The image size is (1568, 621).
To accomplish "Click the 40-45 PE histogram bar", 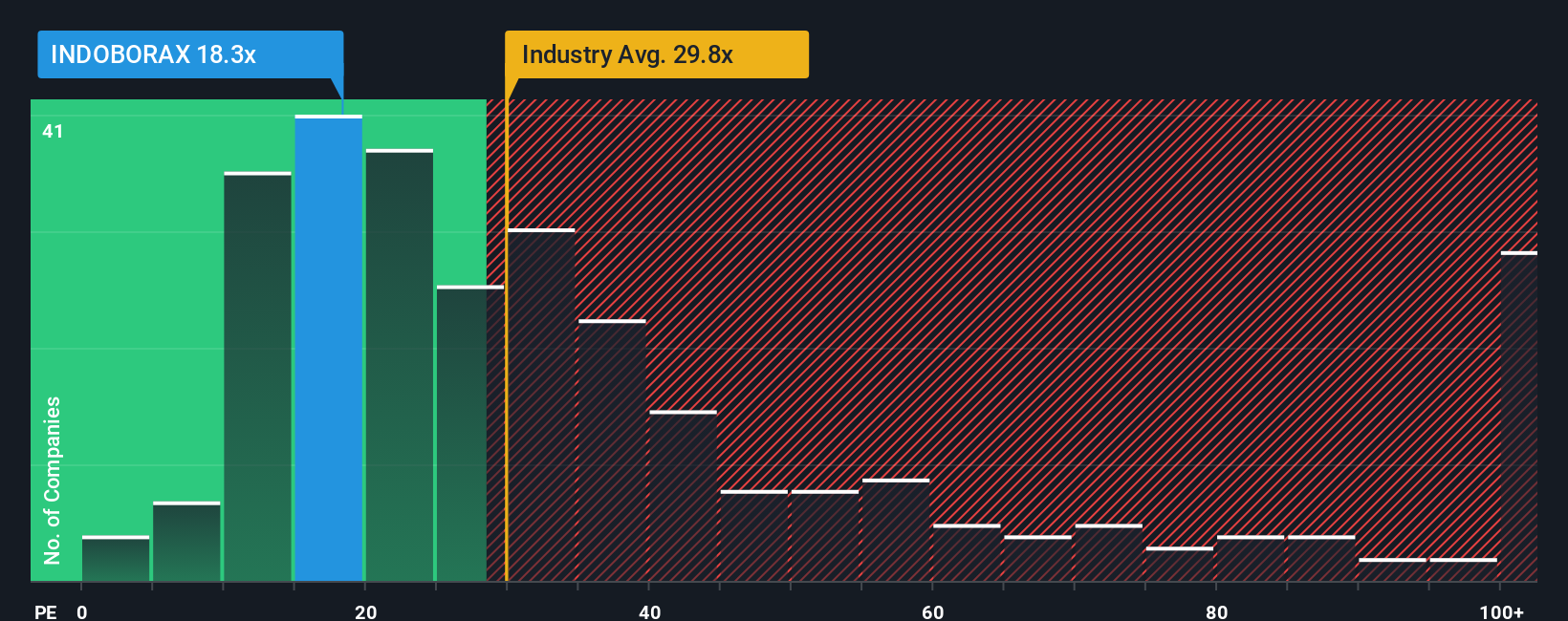I will (683, 496).
